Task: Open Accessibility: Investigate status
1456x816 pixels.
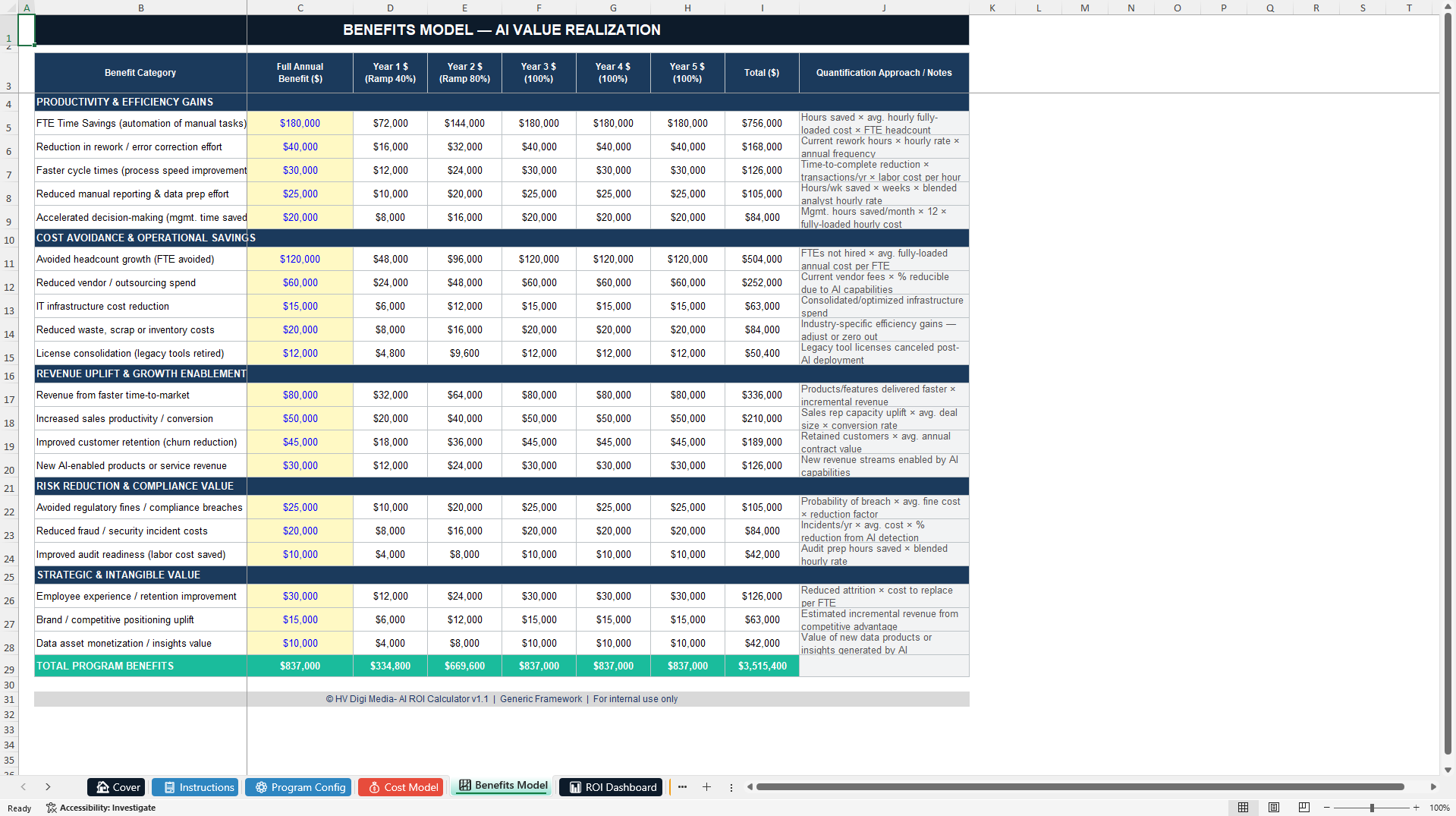Action: point(101,808)
